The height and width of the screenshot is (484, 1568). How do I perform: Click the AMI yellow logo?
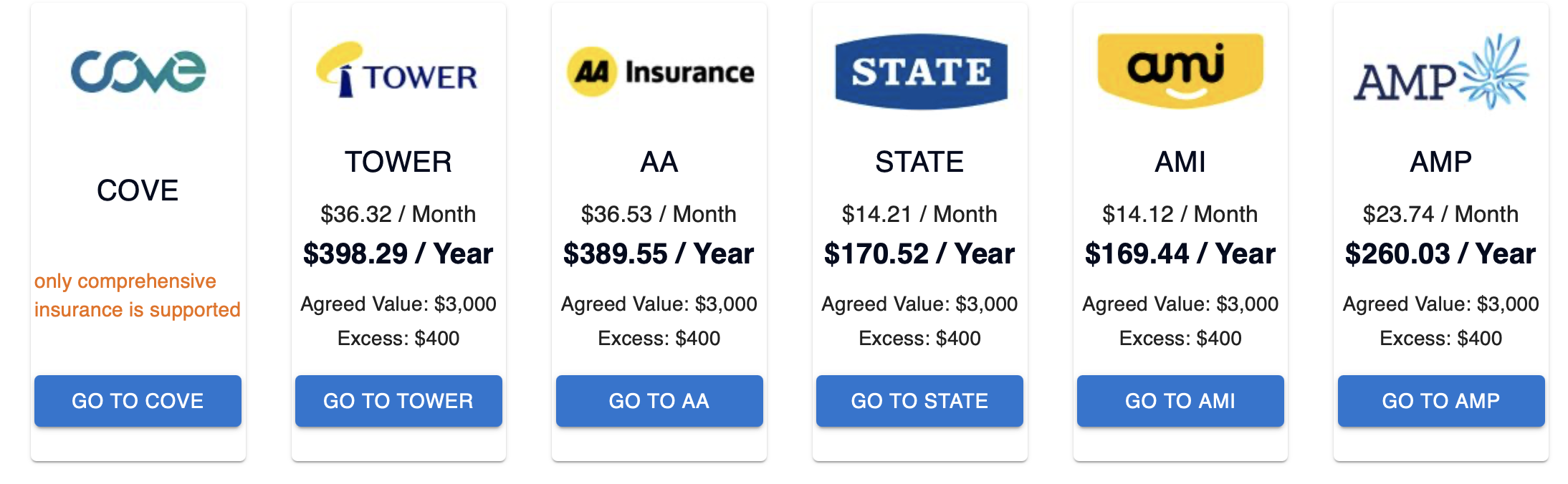pos(1180,70)
